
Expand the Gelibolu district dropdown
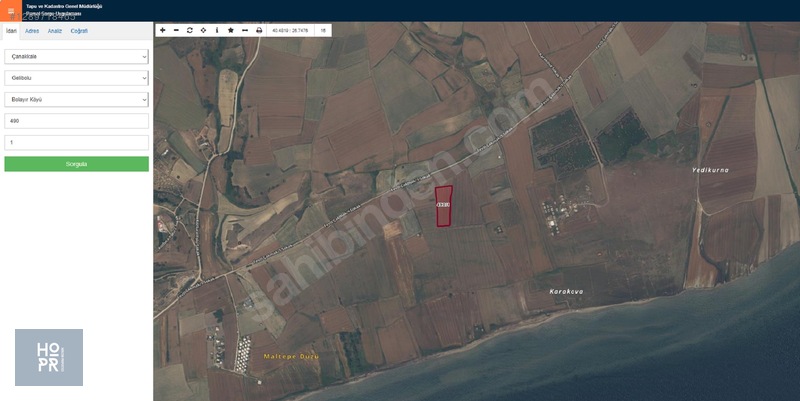[x=77, y=78]
